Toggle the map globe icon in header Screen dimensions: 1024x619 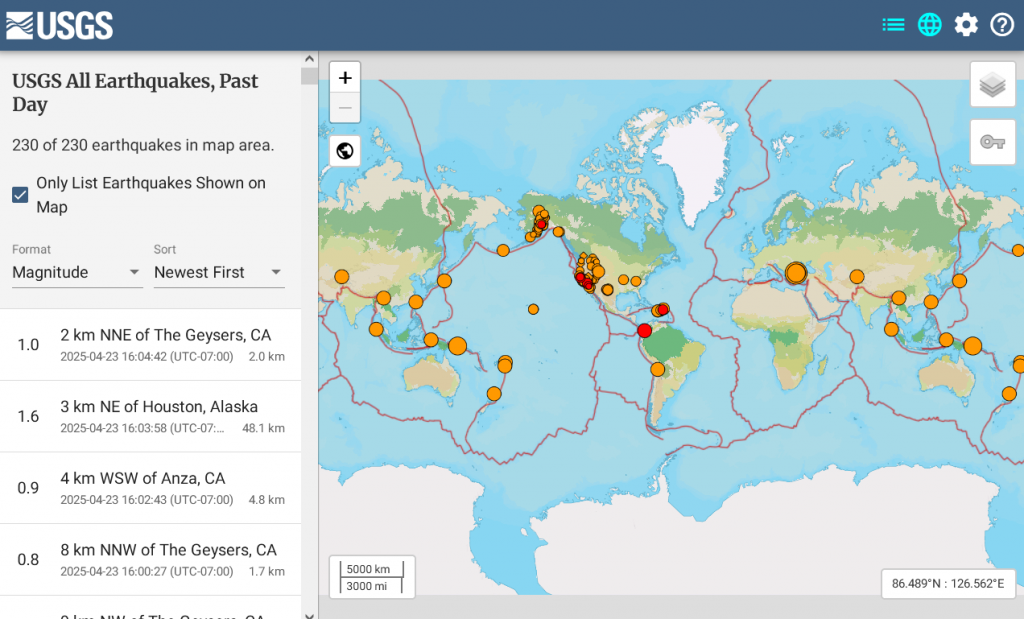929,25
